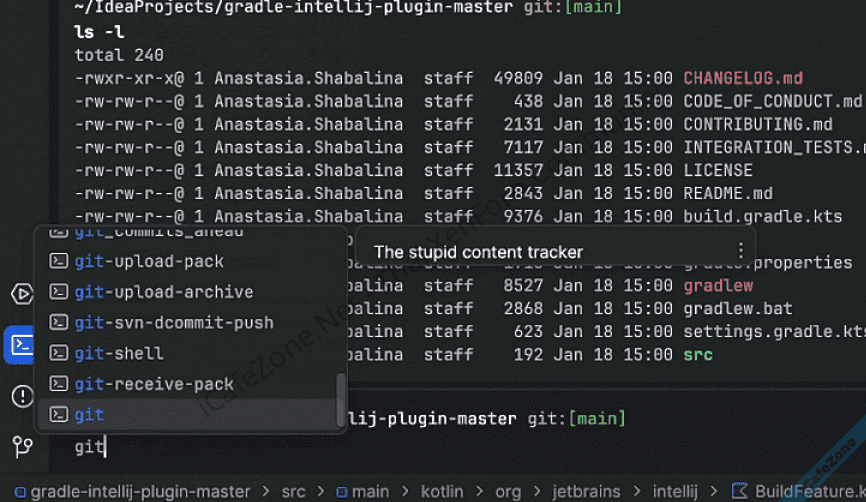866x502 pixels.
Task: Click the Kotlin file icon beside BuildFeature
Action: coord(740,491)
